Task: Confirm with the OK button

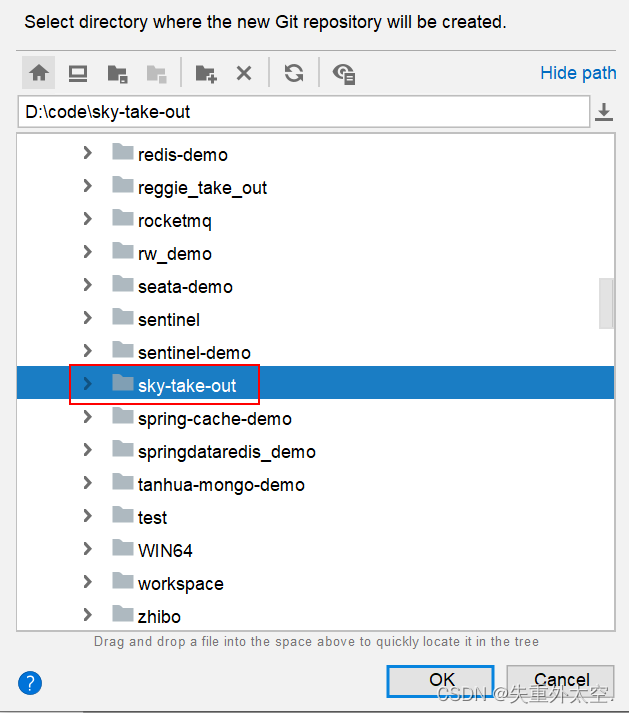Action: (440, 681)
